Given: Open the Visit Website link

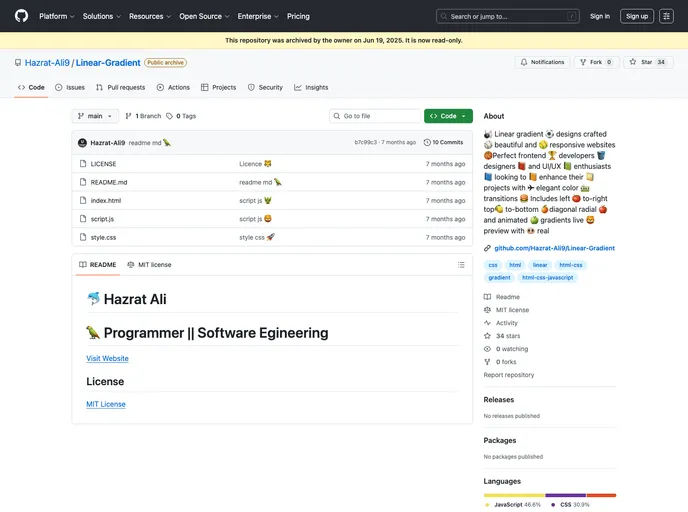Looking at the screenshot, I should tap(107, 358).
